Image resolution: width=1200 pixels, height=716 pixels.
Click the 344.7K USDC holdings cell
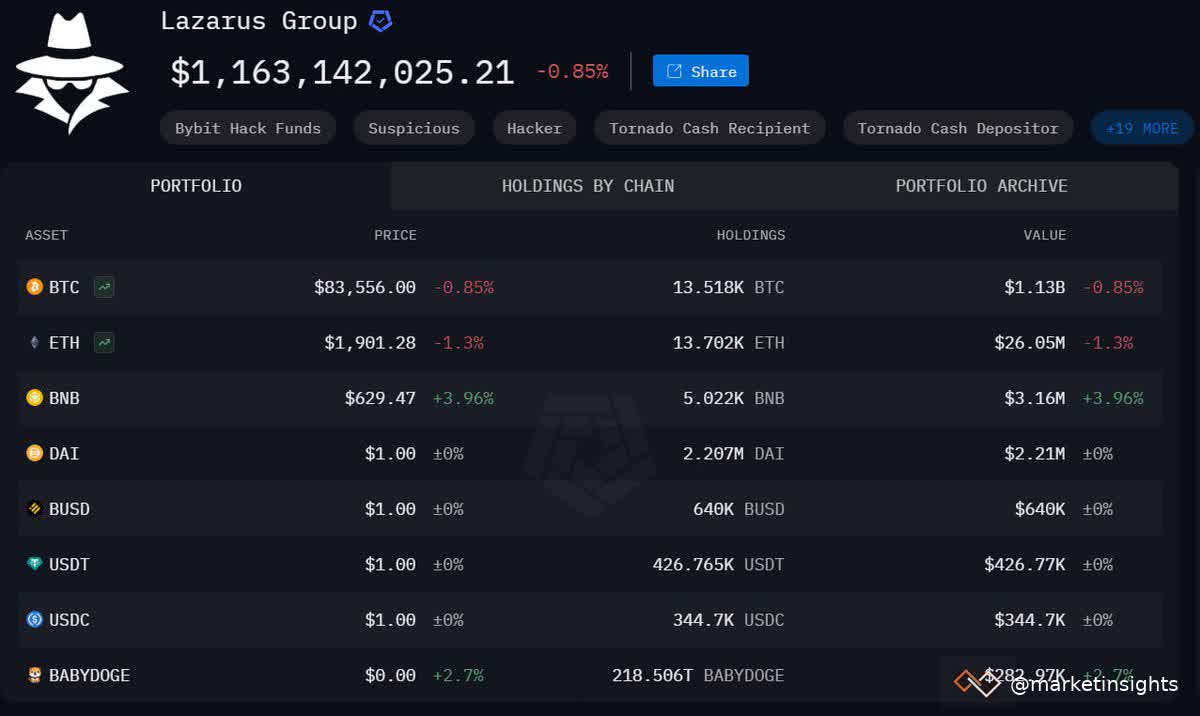tap(728, 620)
